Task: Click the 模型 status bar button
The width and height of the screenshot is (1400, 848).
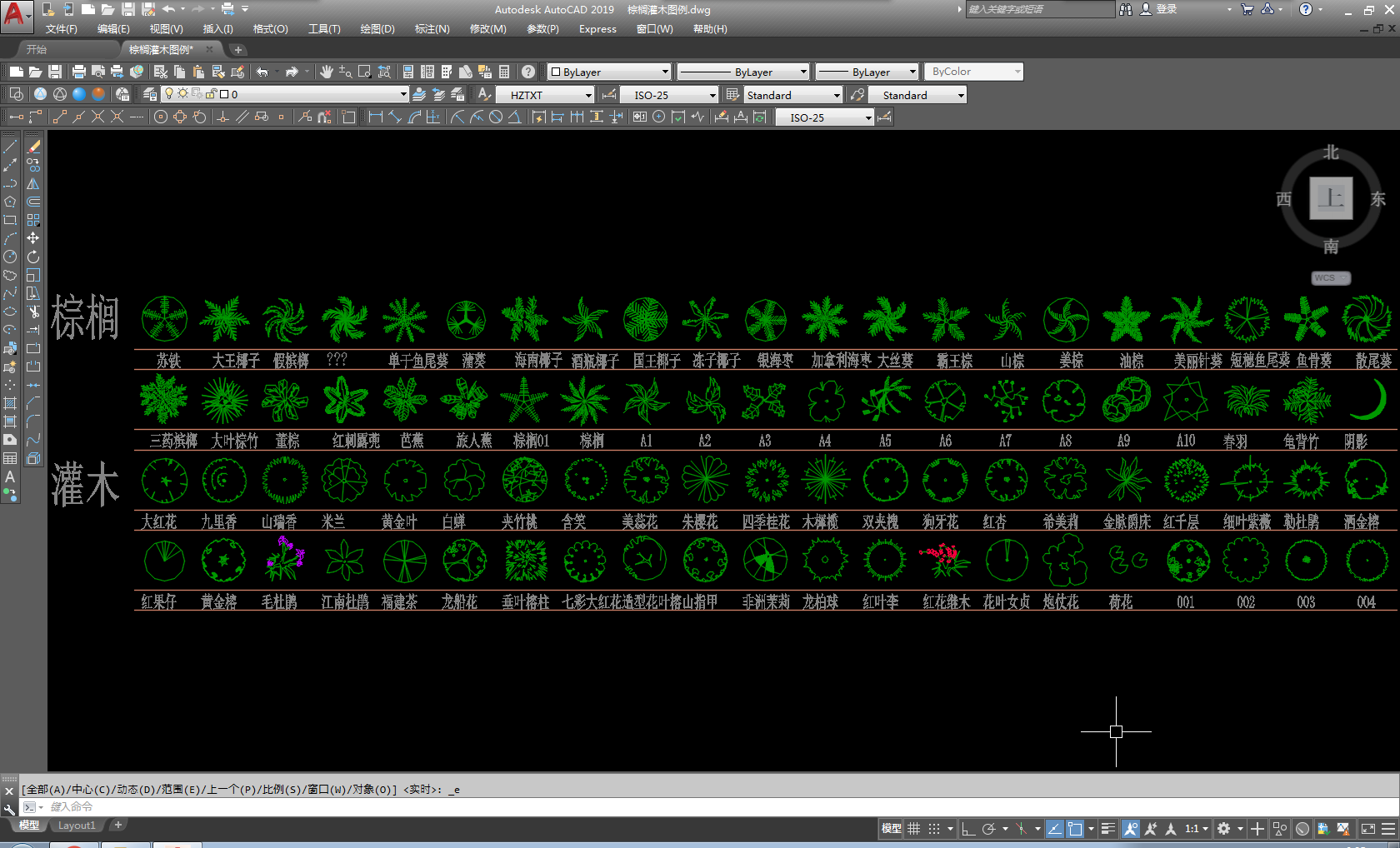Action: click(891, 828)
